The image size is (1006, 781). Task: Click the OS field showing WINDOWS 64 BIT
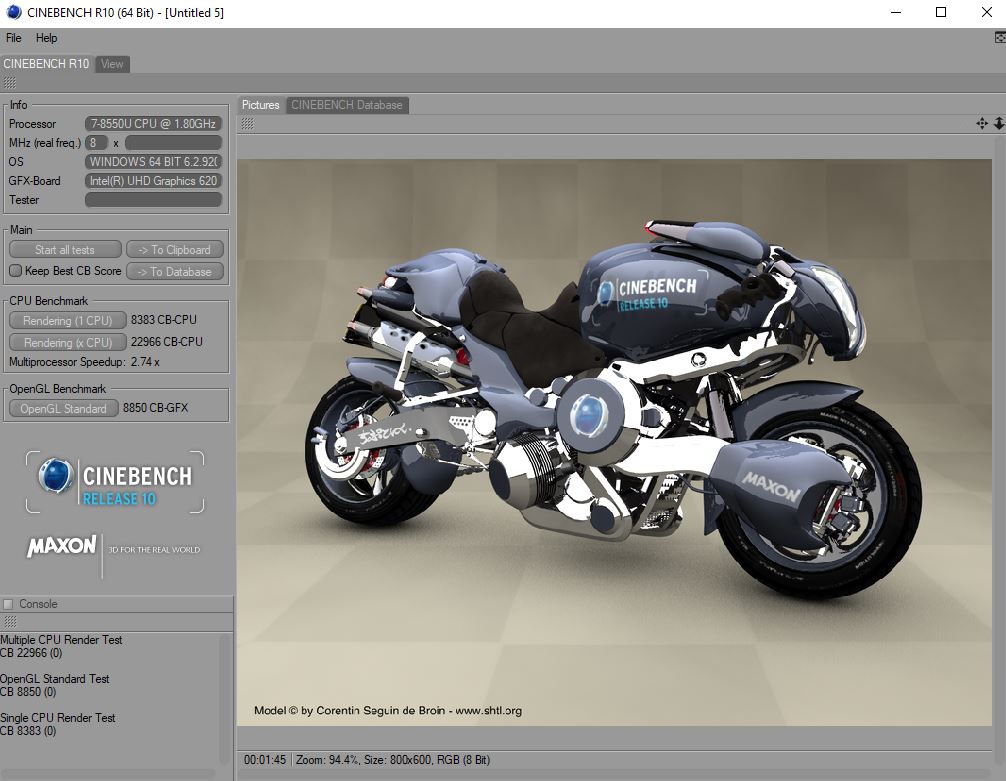tap(153, 162)
